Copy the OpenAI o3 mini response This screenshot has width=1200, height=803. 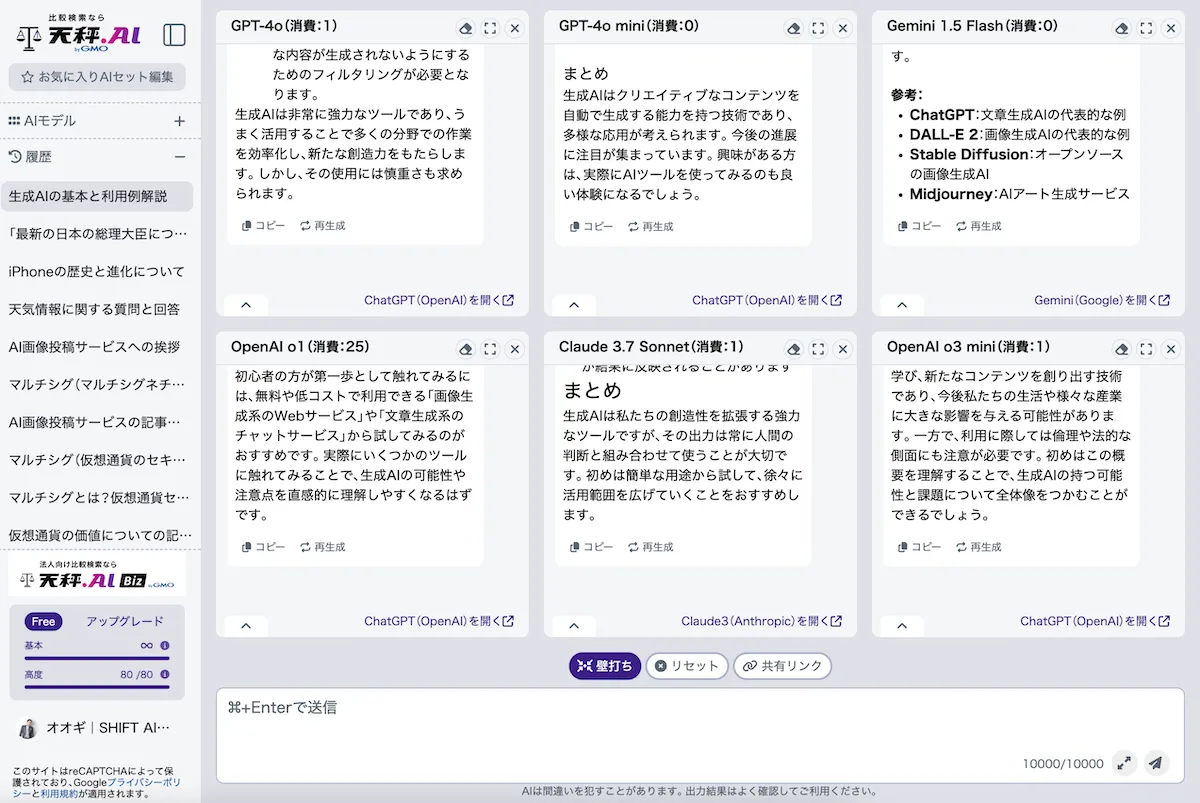click(x=919, y=547)
